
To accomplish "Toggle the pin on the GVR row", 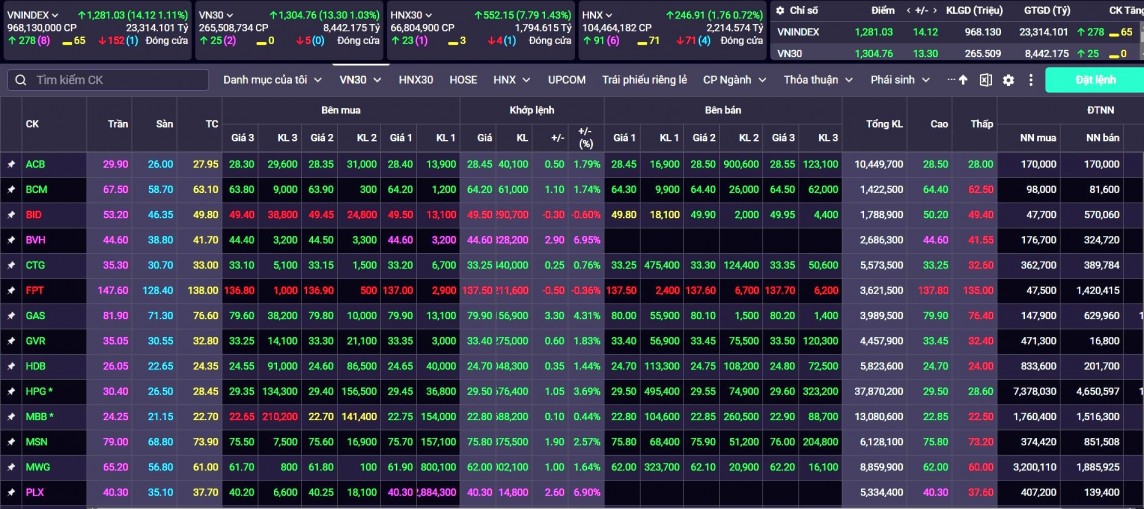I will (11, 341).
